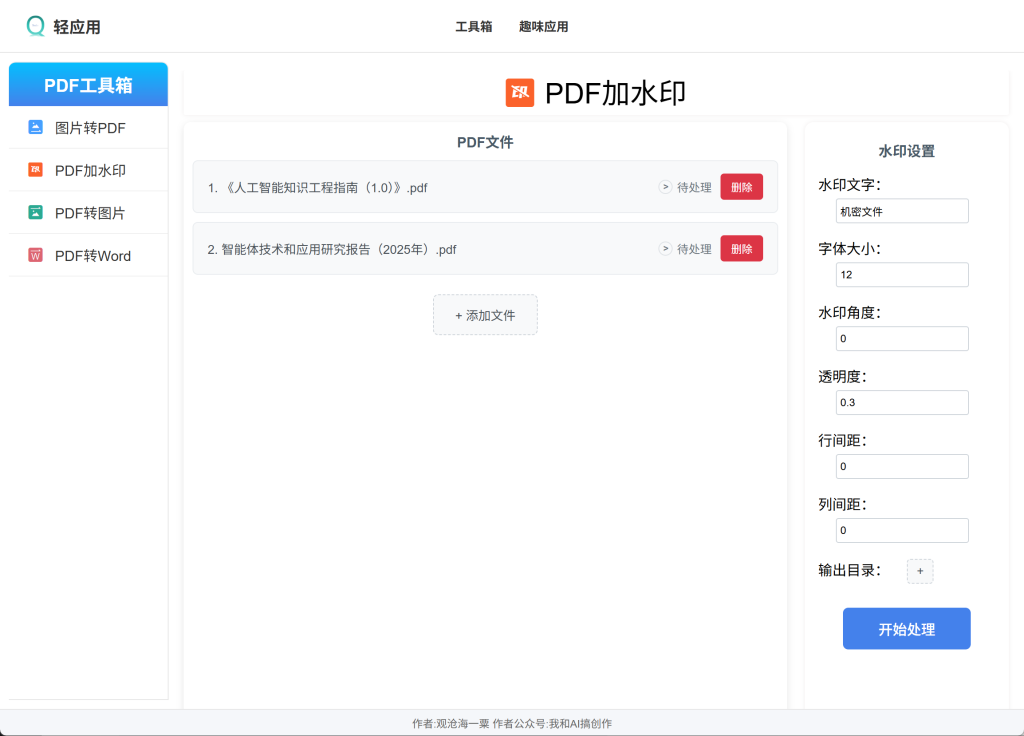1024x736 pixels.
Task: Open the 图片转PDF tool from the sidebar
Action: pyautogui.click(x=87, y=127)
